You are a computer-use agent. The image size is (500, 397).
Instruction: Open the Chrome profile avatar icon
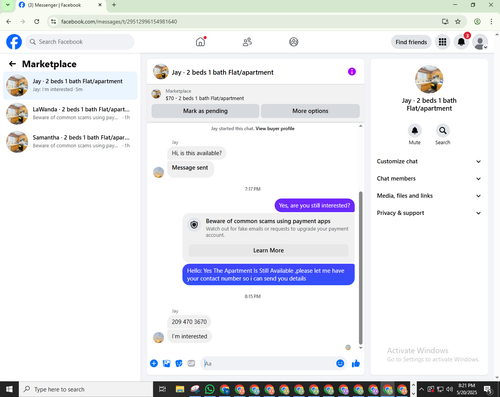(477, 22)
